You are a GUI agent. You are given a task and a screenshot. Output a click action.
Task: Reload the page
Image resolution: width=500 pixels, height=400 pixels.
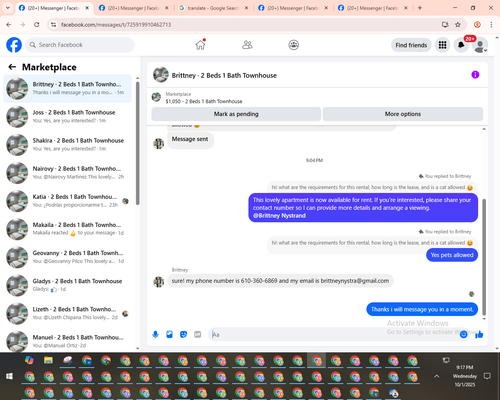(37, 24)
